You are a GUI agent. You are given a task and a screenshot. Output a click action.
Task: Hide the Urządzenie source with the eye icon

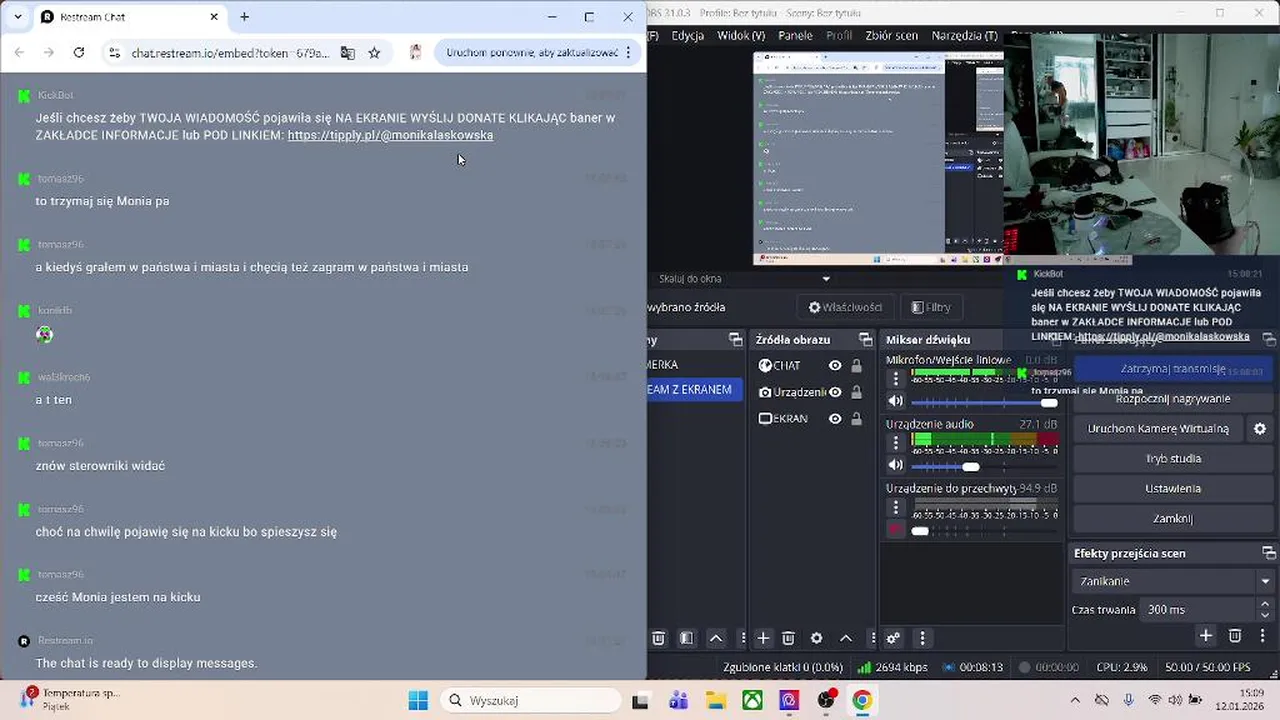835,392
